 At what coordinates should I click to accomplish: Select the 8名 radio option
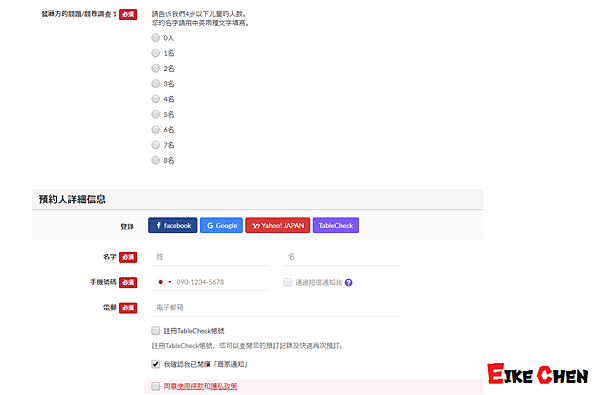(x=155, y=160)
